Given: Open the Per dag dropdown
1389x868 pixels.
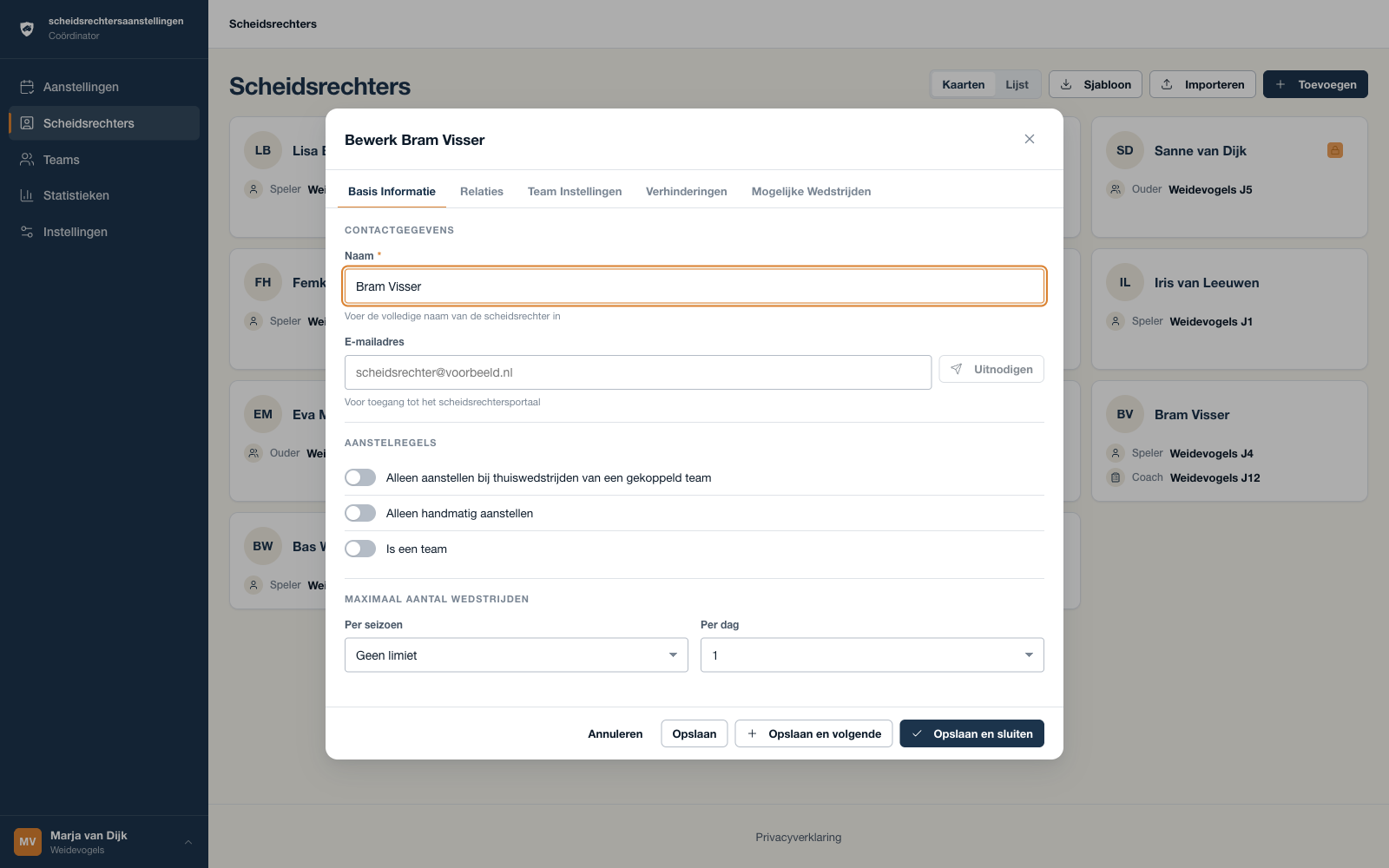Looking at the screenshot, I should [872, 655].
